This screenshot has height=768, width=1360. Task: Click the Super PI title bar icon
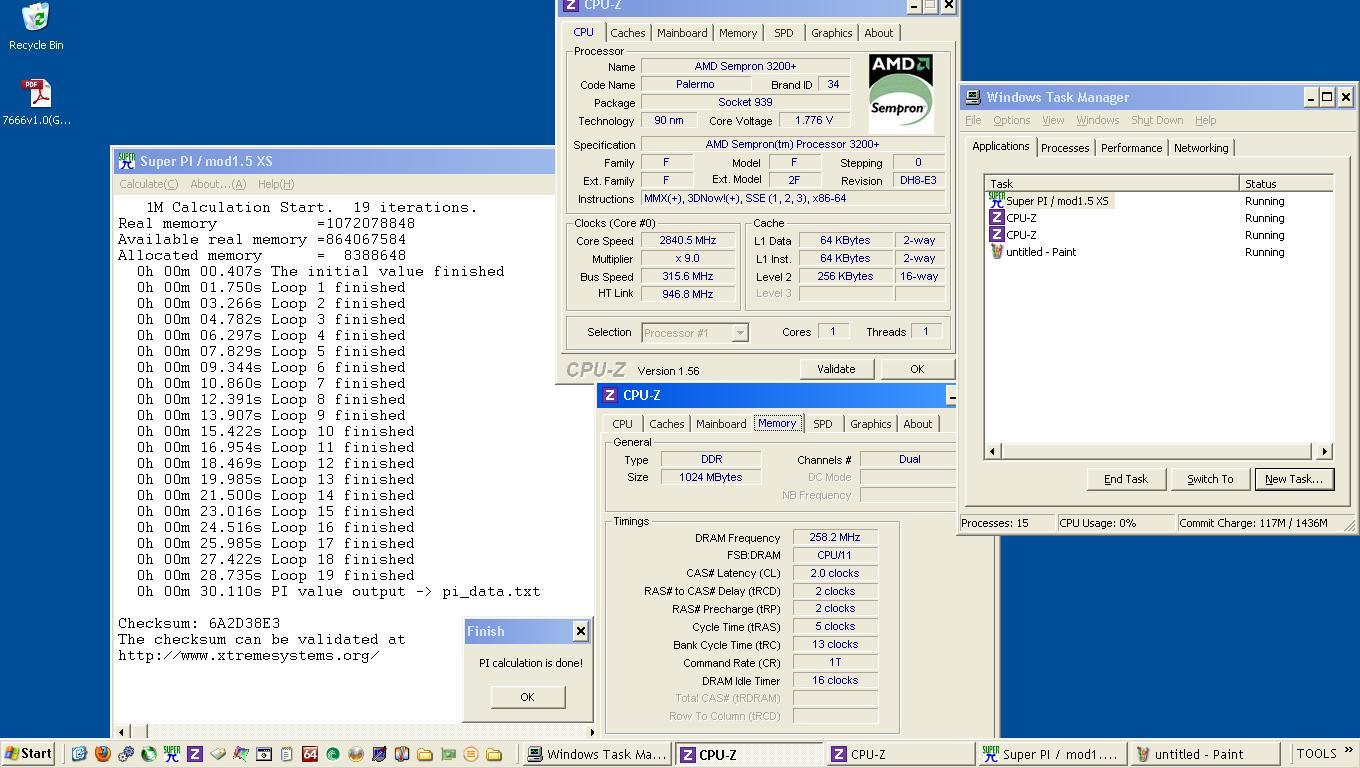(x=126, y=161)
